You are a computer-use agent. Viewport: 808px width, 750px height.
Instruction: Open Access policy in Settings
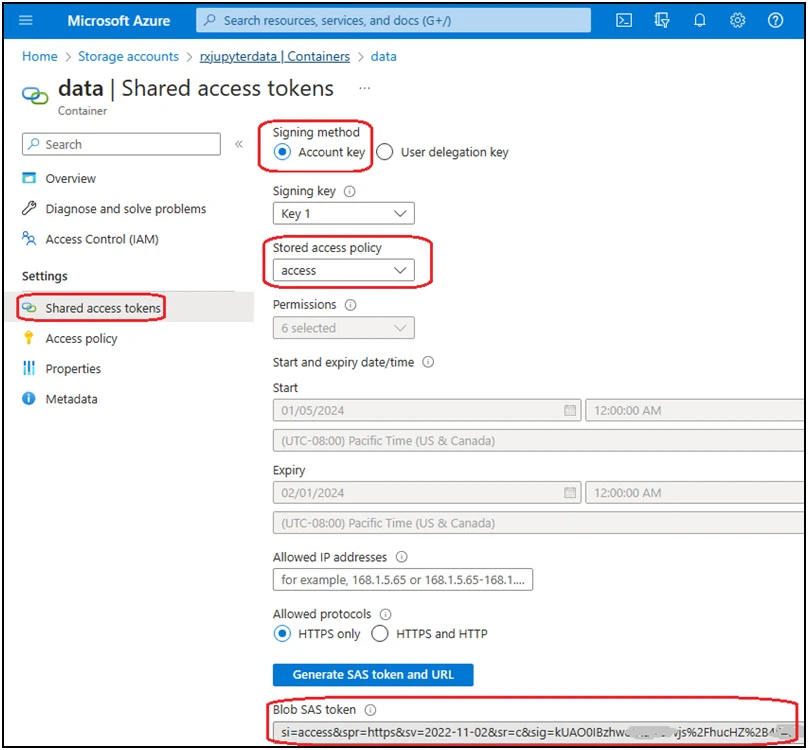[x=81, y=338]
